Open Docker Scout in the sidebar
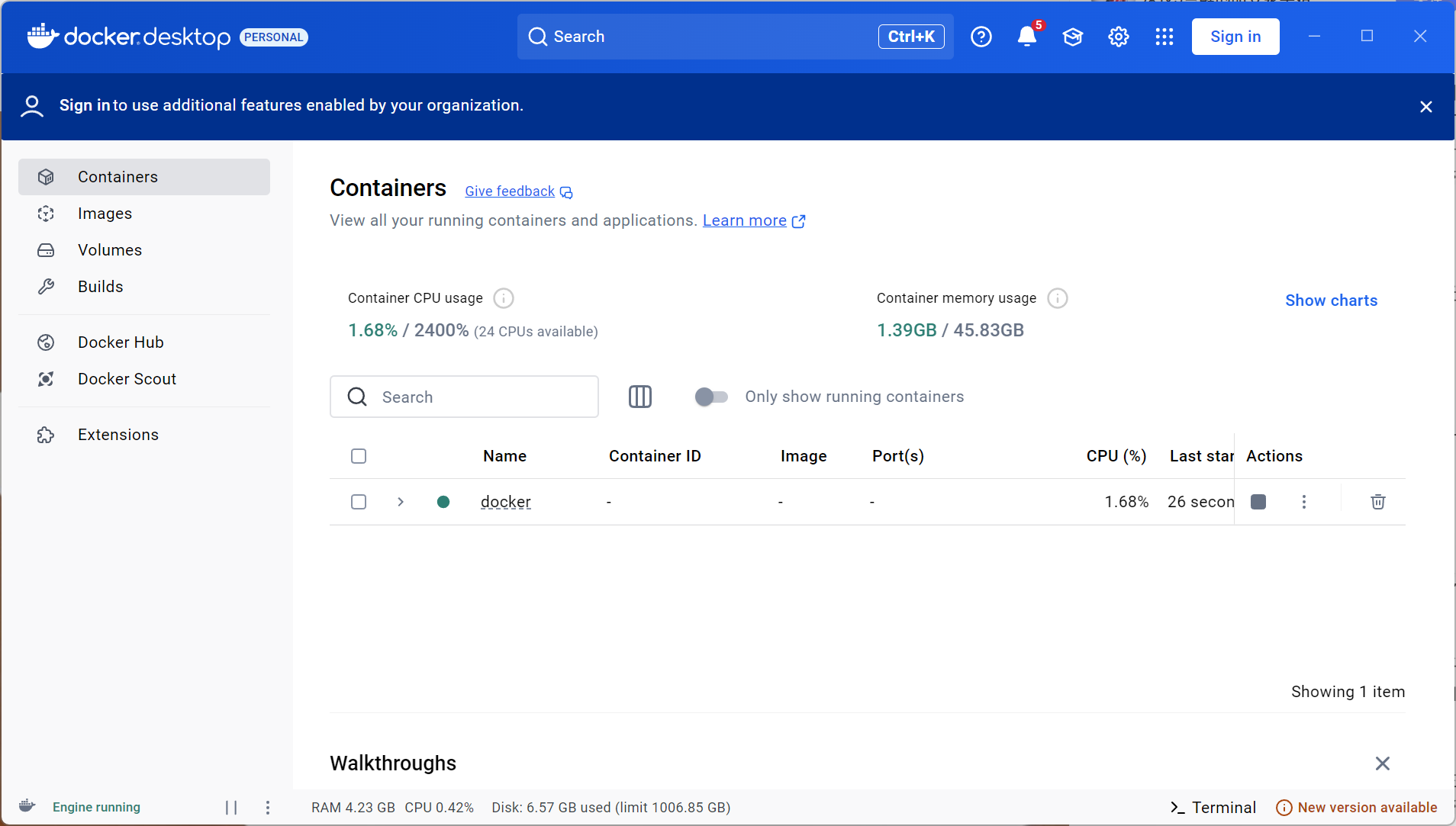Image resolution: width=1456 pixels, height=826 pixels. pyautogui.click(x=144, y=379)
